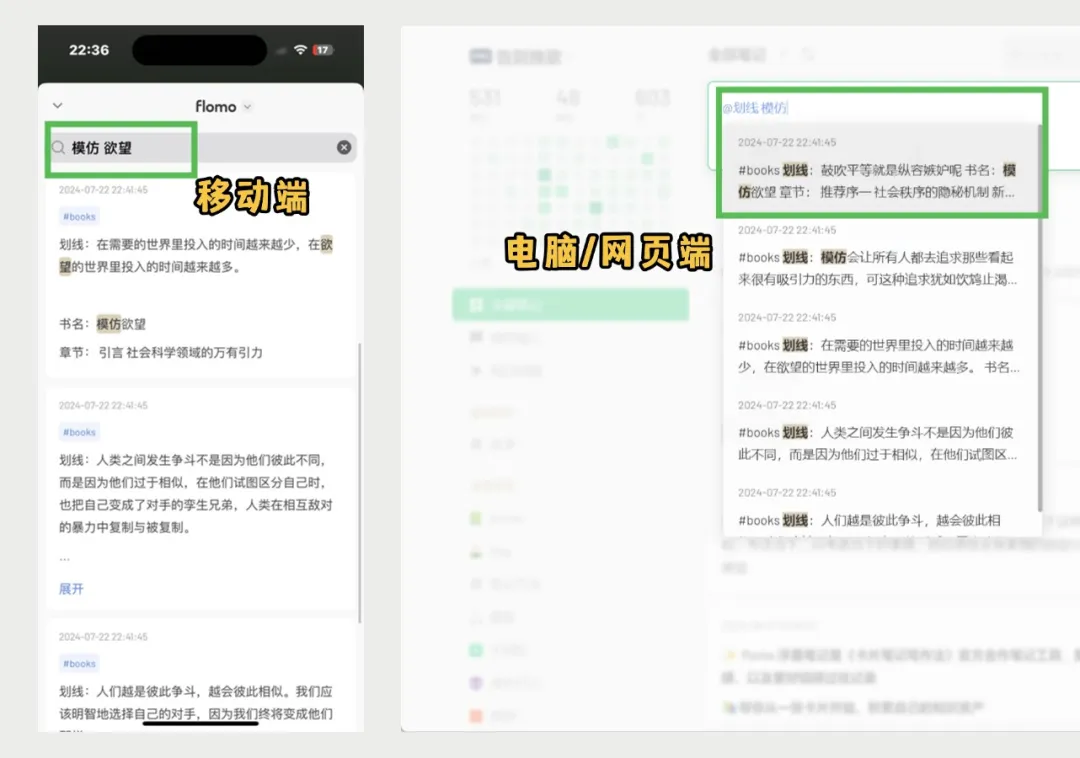
Task: Clear the mobile search text with X button
Action: coord(344,147)
